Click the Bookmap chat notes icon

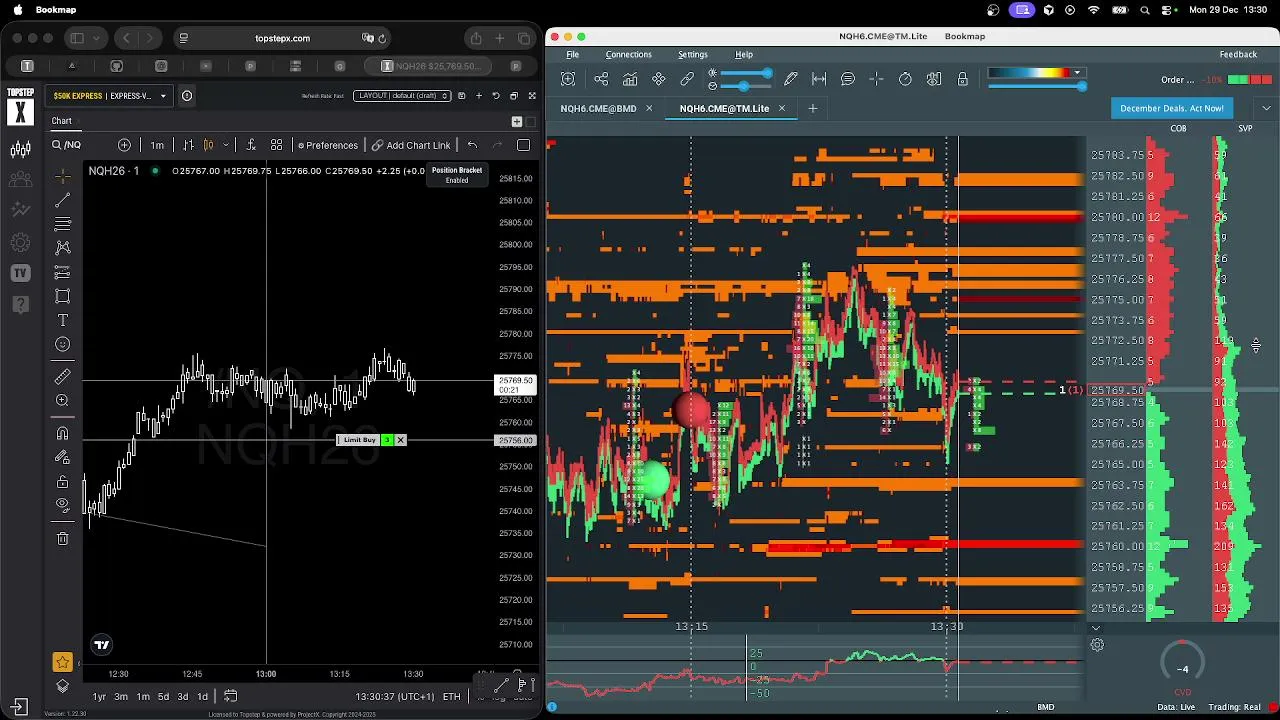pos(848,79)
